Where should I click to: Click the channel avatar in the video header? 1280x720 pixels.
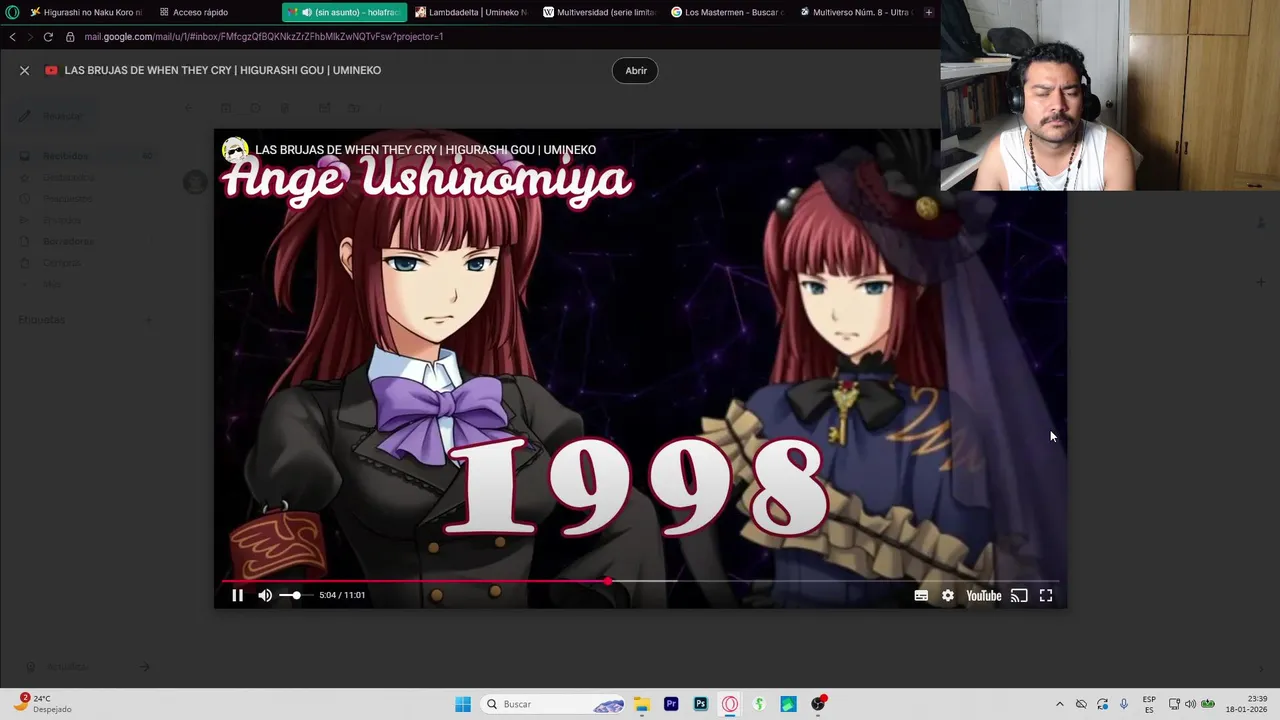tap(235, 150)
